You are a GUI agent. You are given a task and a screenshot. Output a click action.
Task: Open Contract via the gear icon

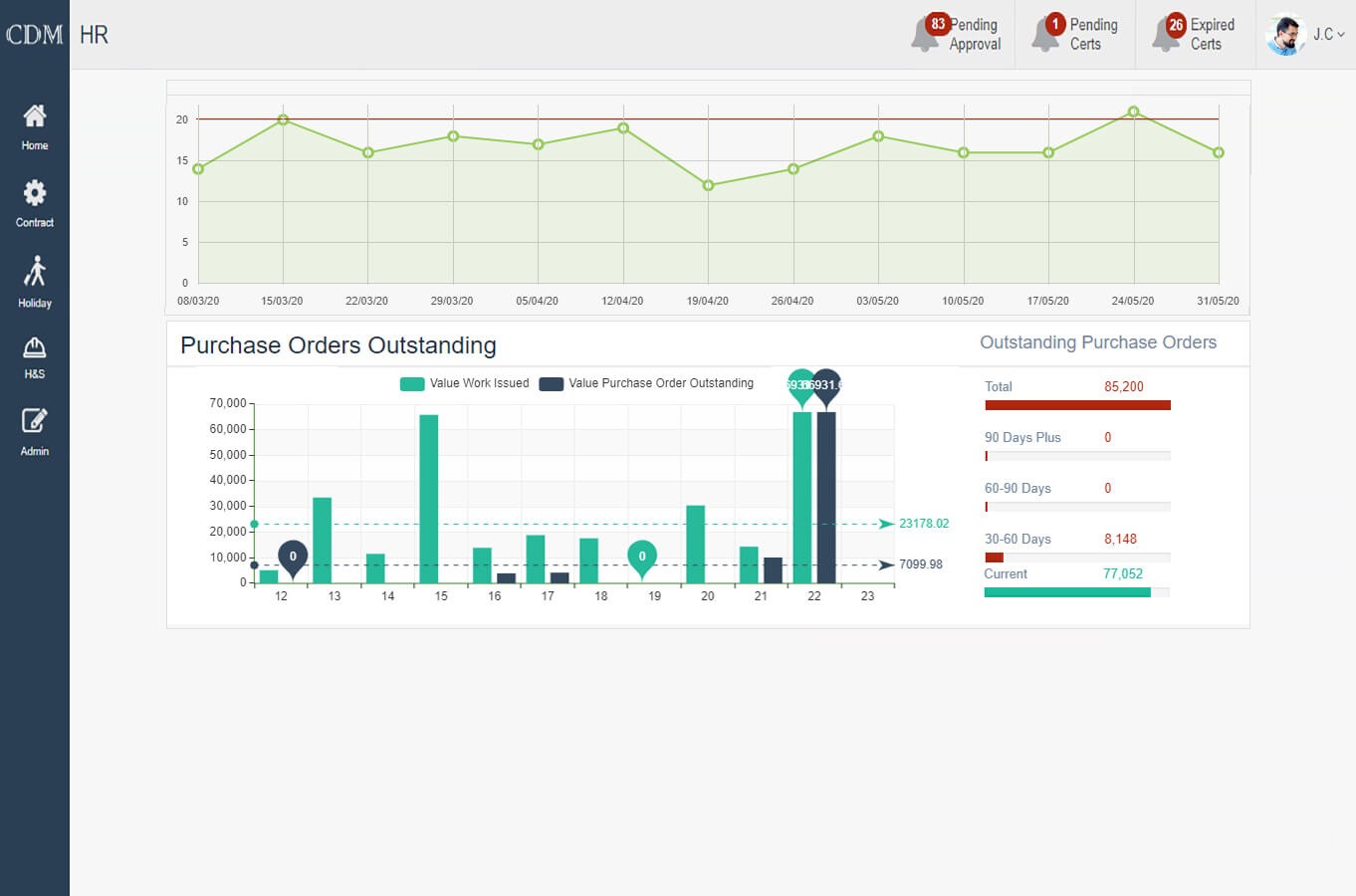[35, 193]
